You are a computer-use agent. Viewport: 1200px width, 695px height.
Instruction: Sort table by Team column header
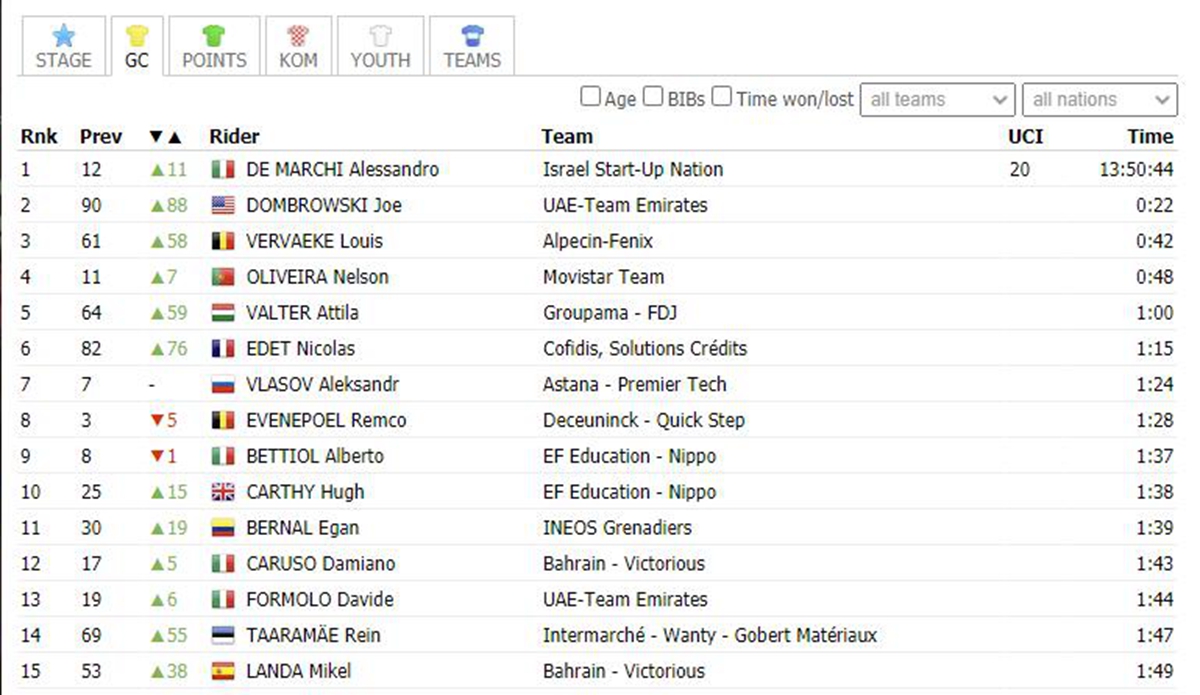567,137
